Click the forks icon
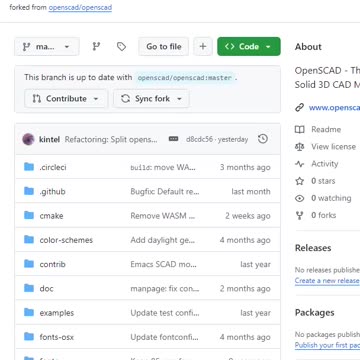This screenshot has width=360, height=360. pos(300,215)
